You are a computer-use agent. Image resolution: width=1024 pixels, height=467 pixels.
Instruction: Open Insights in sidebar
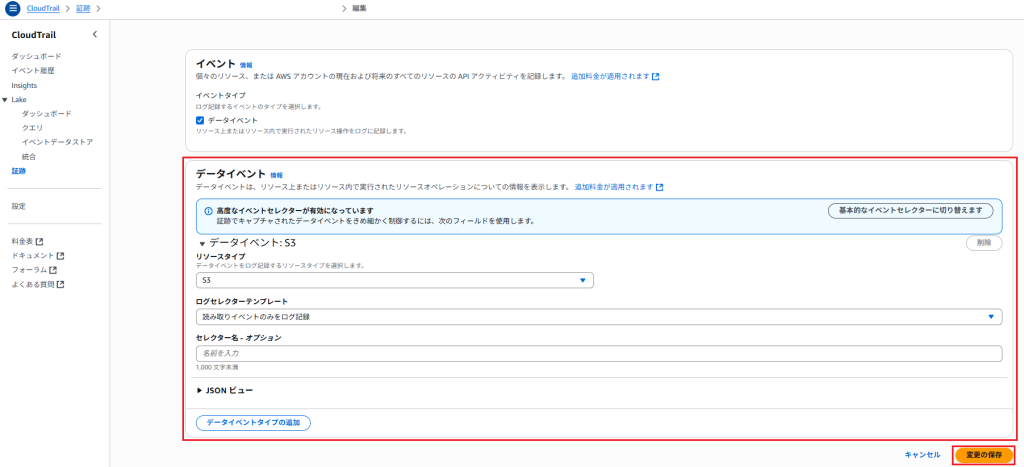pos(24,86)
